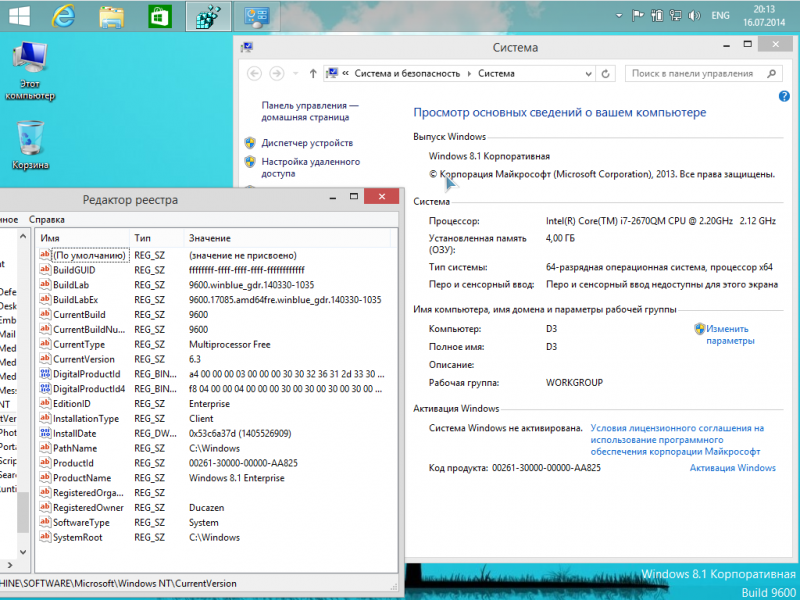
Task: Open the Action Center flag icon
Action: tap(638, 16)
